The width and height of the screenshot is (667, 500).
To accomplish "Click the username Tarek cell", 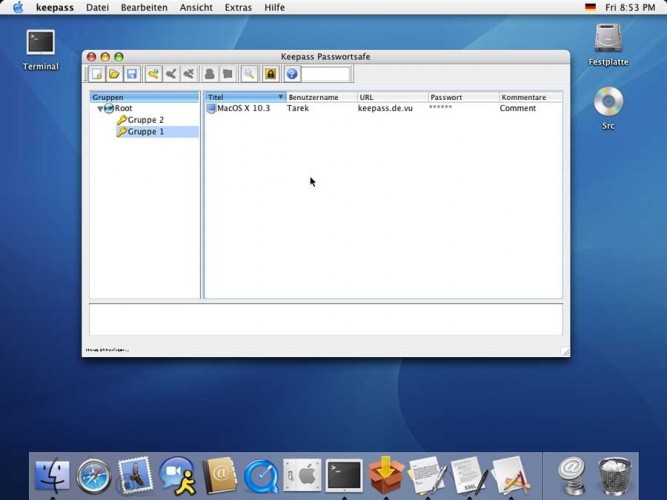I will tap(298, 108).
